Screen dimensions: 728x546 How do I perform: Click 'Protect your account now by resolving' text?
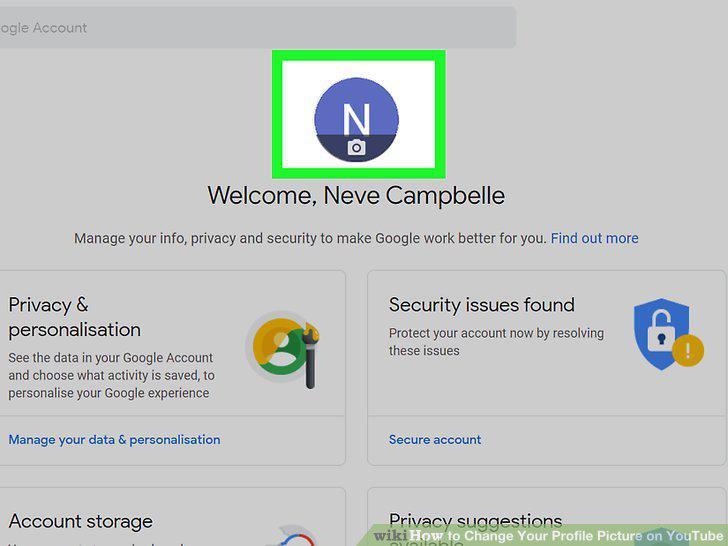coord(496,333)
